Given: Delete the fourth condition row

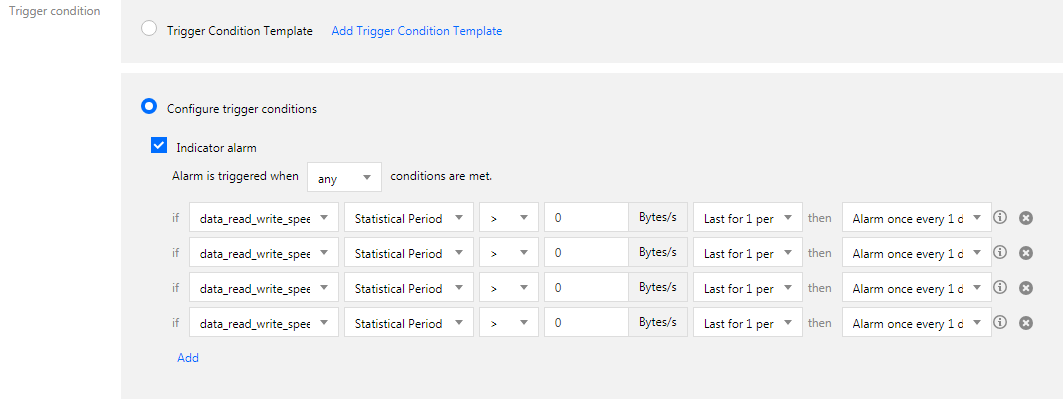Looking at the screenshot, I should [x=1026, y=323].
